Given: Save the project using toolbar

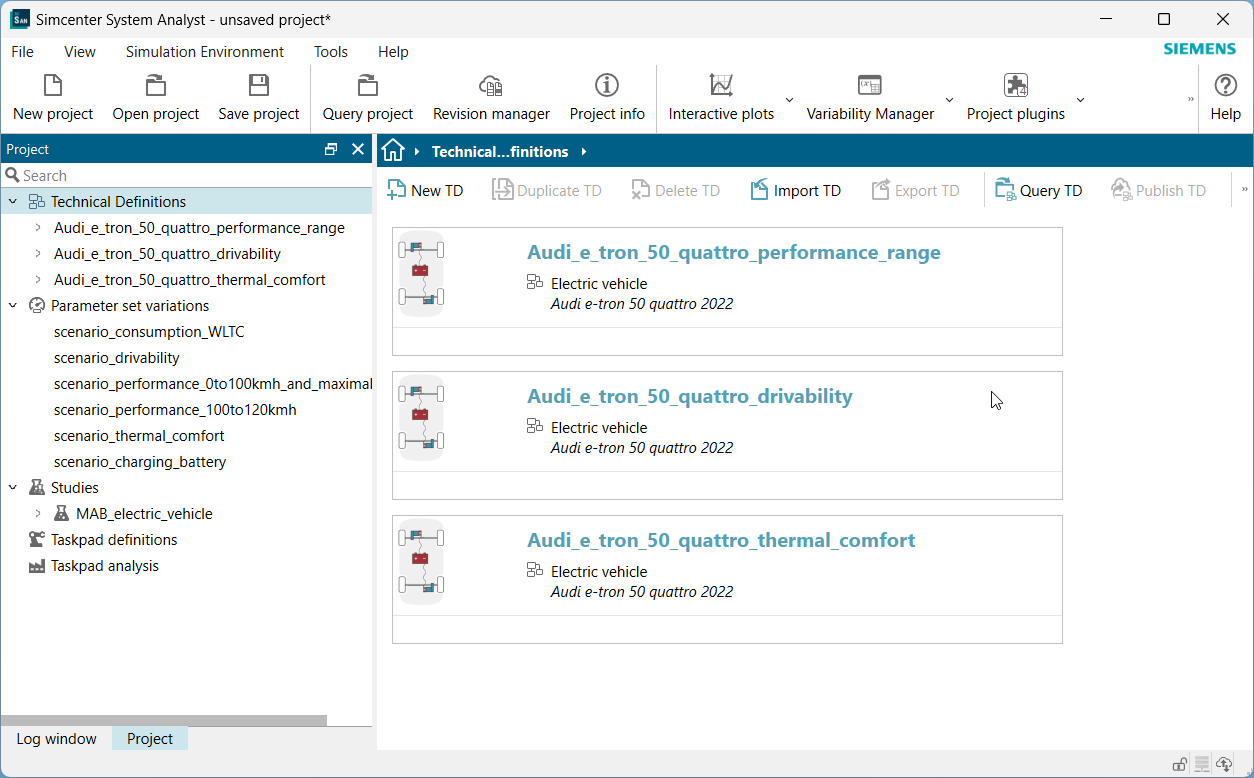Looking at the screenshot, I should (x=259, y=86).
